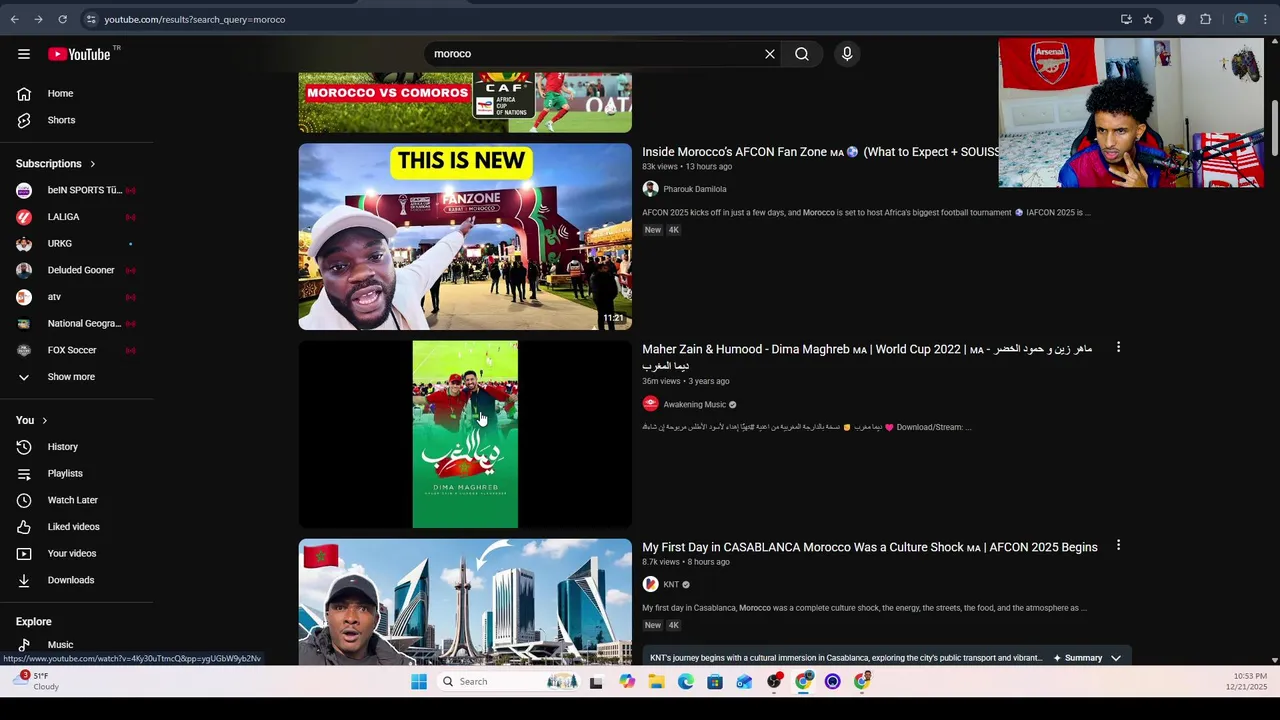Open Copilot from taskbar
1280x720 pixels.
click(627, 682)
